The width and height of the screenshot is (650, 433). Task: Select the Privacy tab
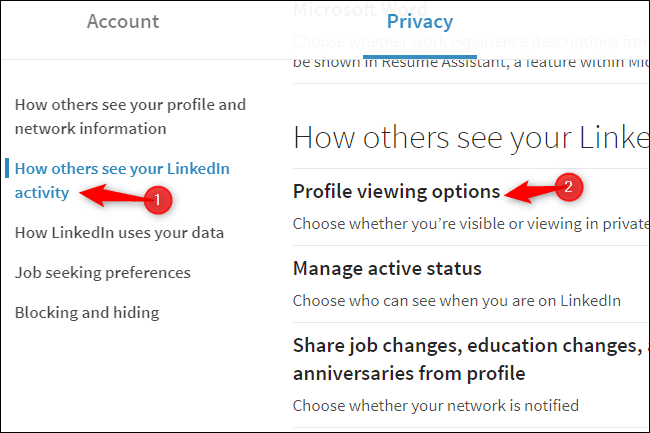point(419,22)
